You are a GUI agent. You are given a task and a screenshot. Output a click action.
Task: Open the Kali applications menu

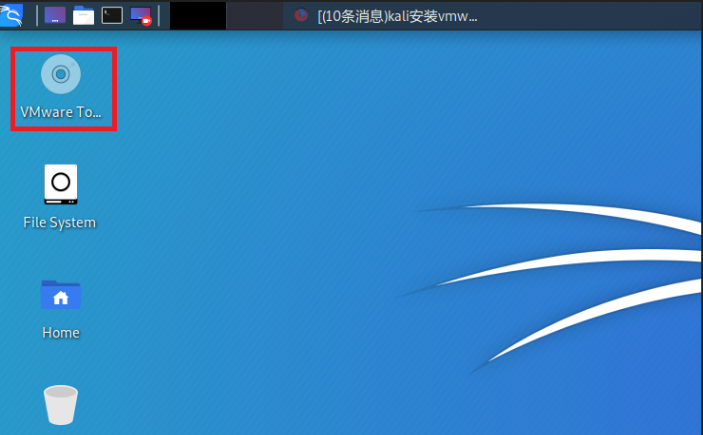[12, 14]
